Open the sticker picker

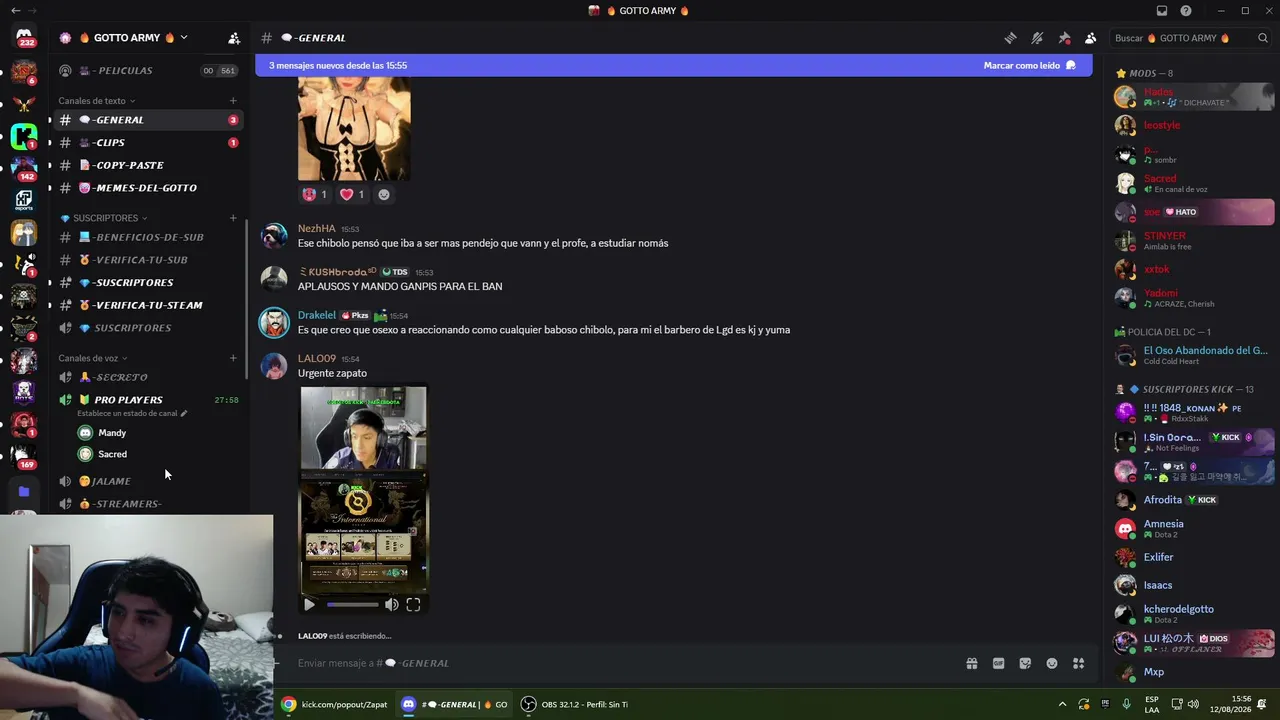point(1025,663)
